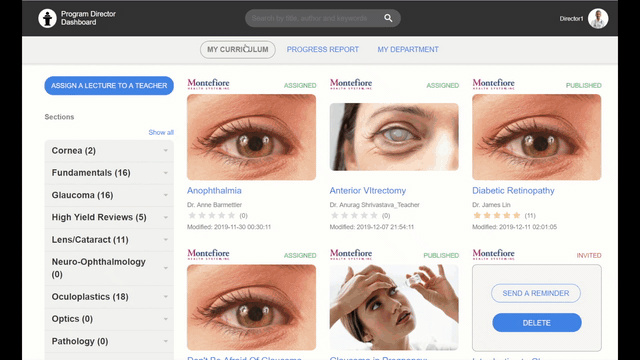Select the MY CURRICULUM tab
Viewport: 640px width, 360px height.
[238, 49]
